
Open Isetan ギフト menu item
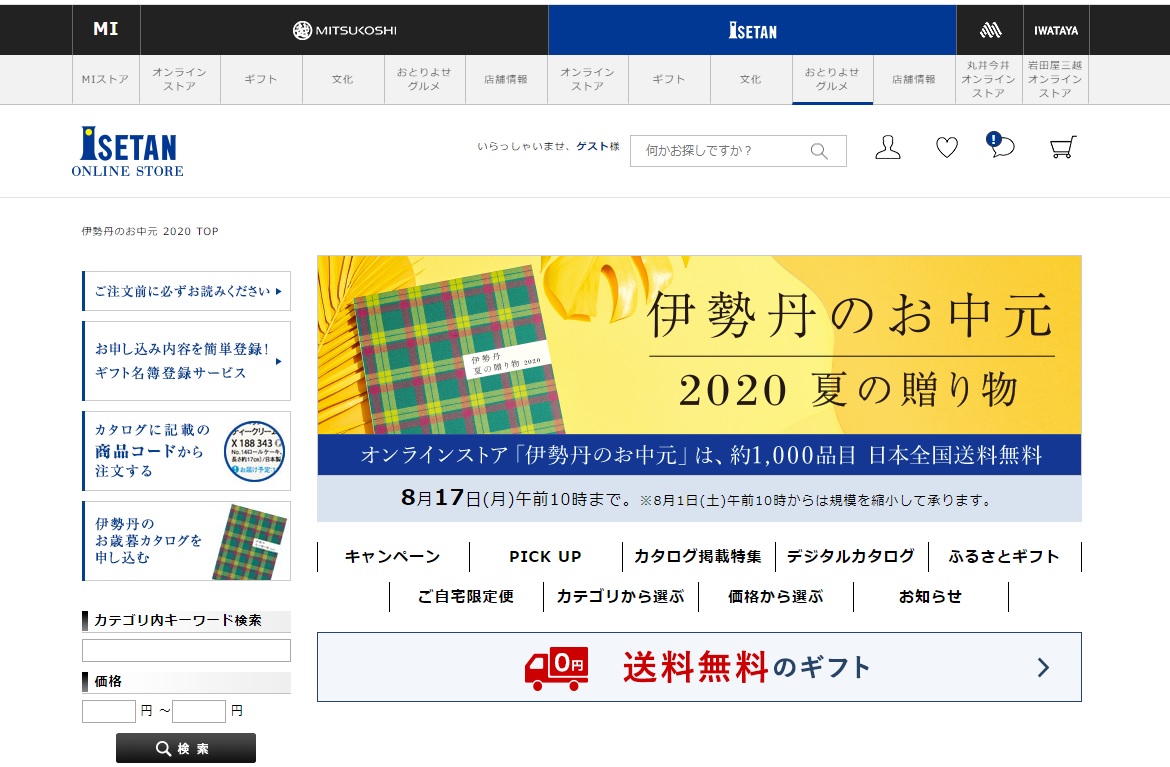coord(669,79)
